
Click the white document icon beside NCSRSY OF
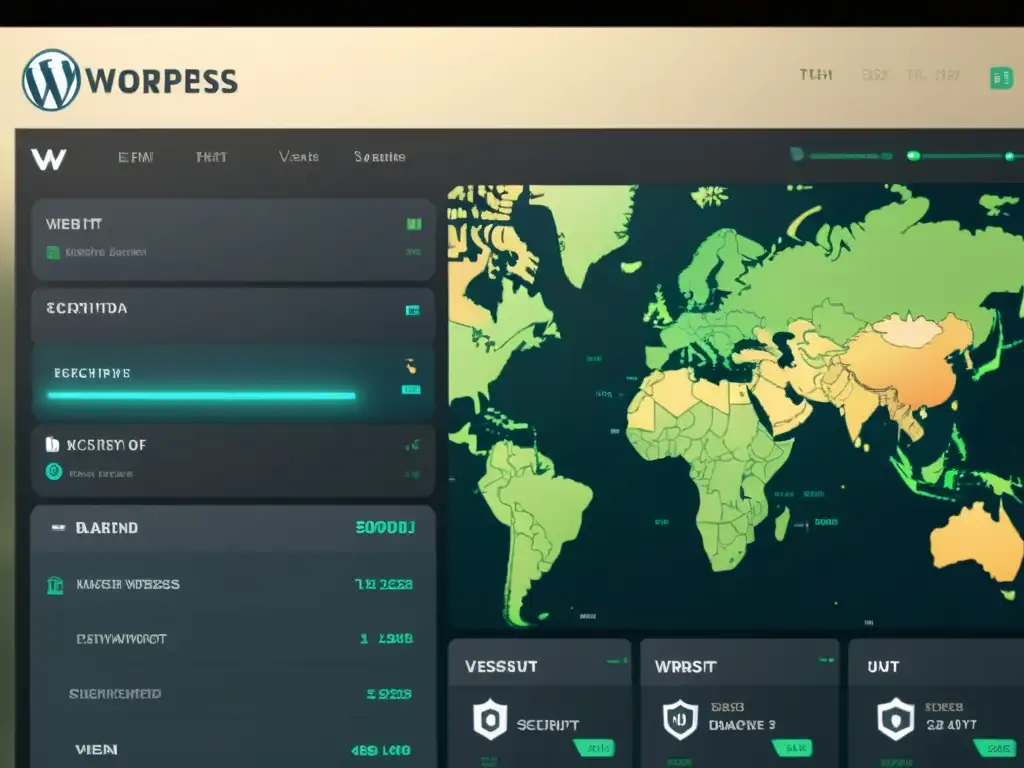click(x=52, y=445)
